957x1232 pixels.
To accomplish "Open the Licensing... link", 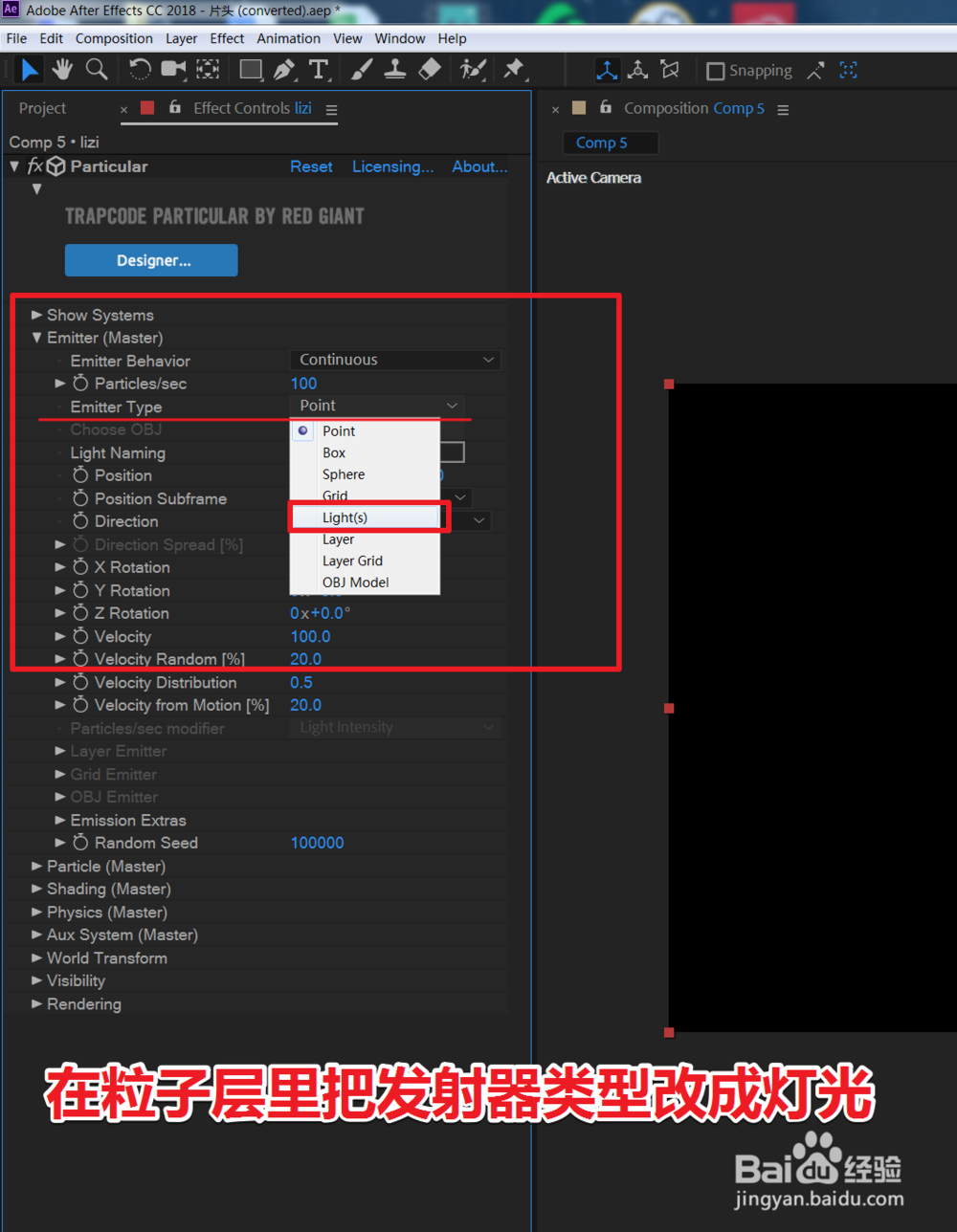I will point(392,166).
